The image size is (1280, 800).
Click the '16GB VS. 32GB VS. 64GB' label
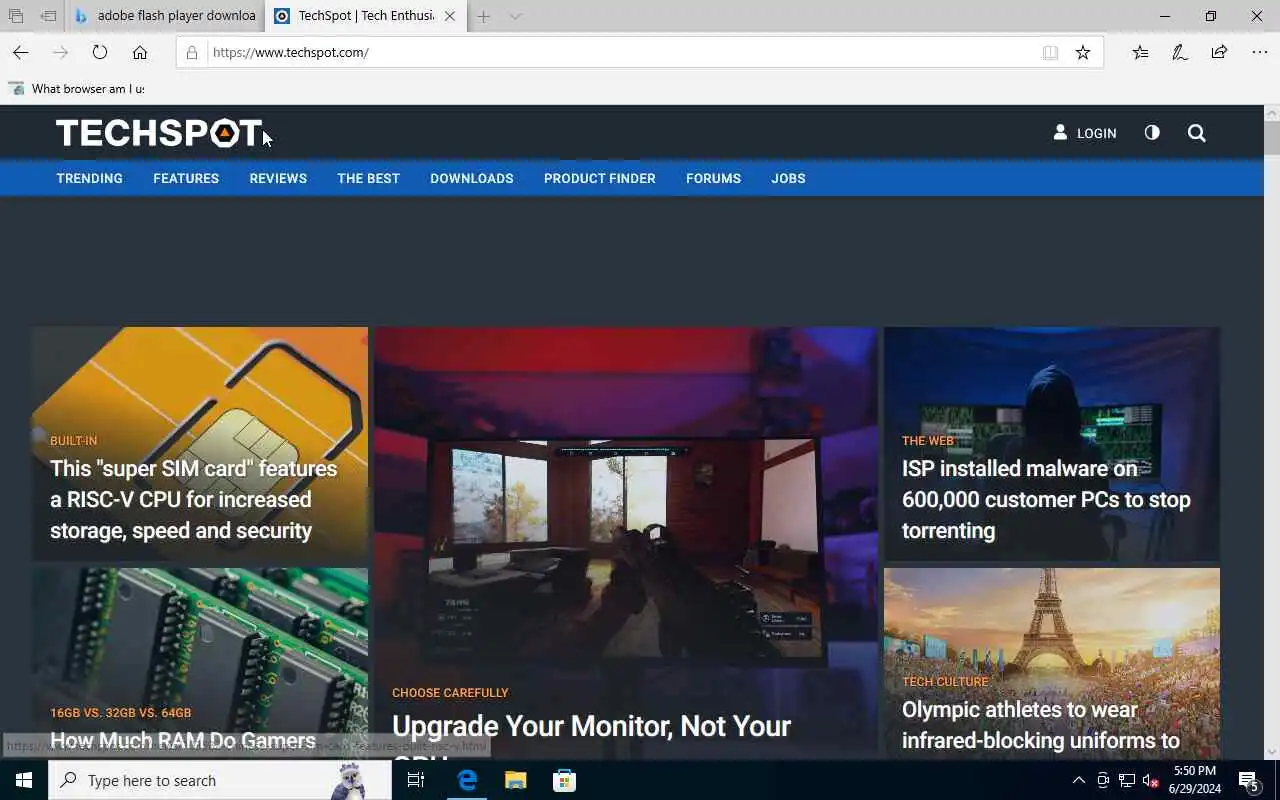(120, 712)
